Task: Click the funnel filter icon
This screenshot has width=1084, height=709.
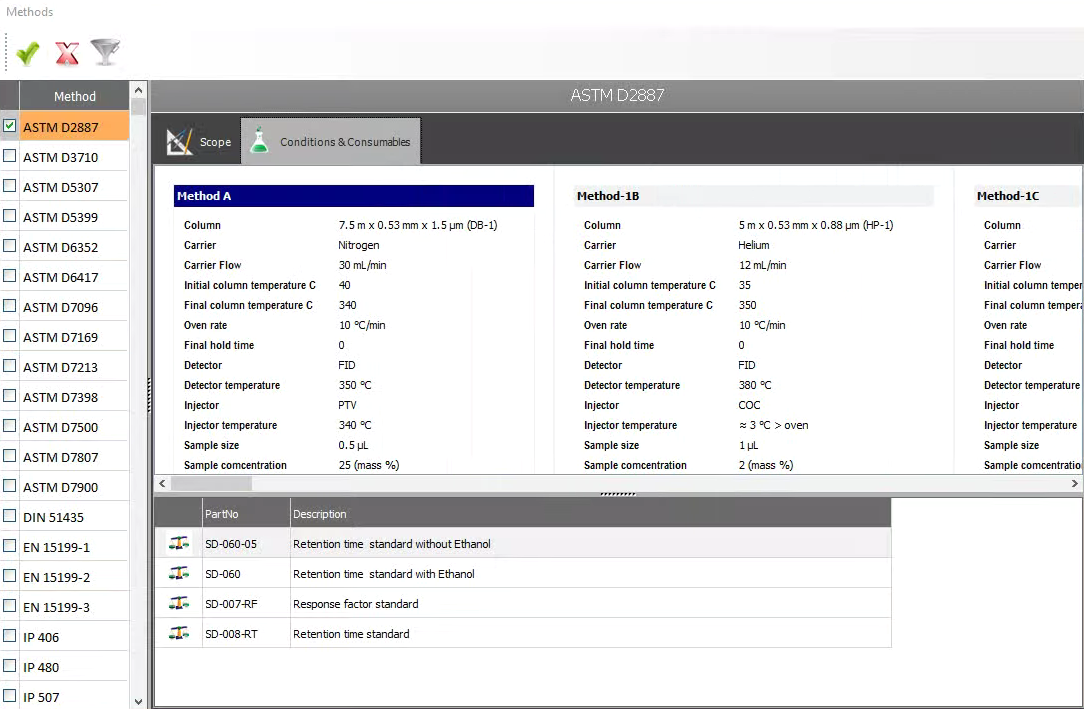Action: (105, 52)
